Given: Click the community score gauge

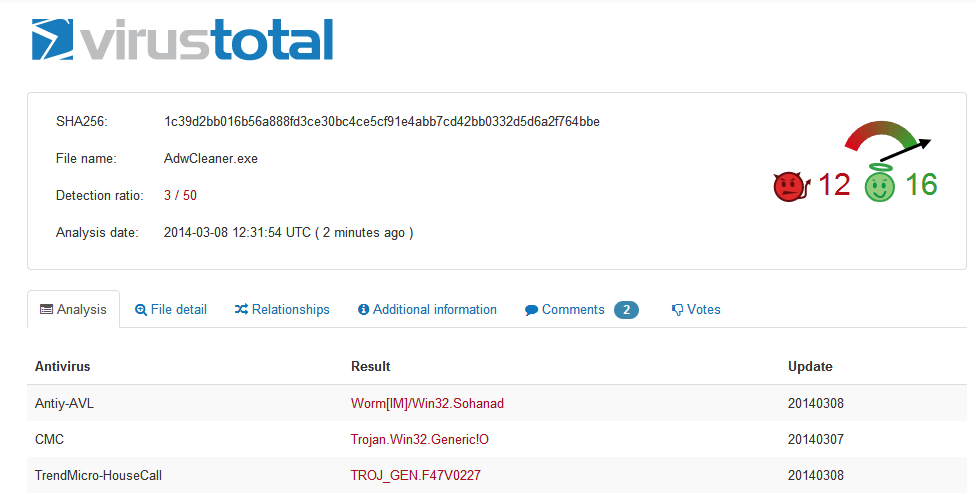Looking at the screenshot, I should [x=887, y=140].
